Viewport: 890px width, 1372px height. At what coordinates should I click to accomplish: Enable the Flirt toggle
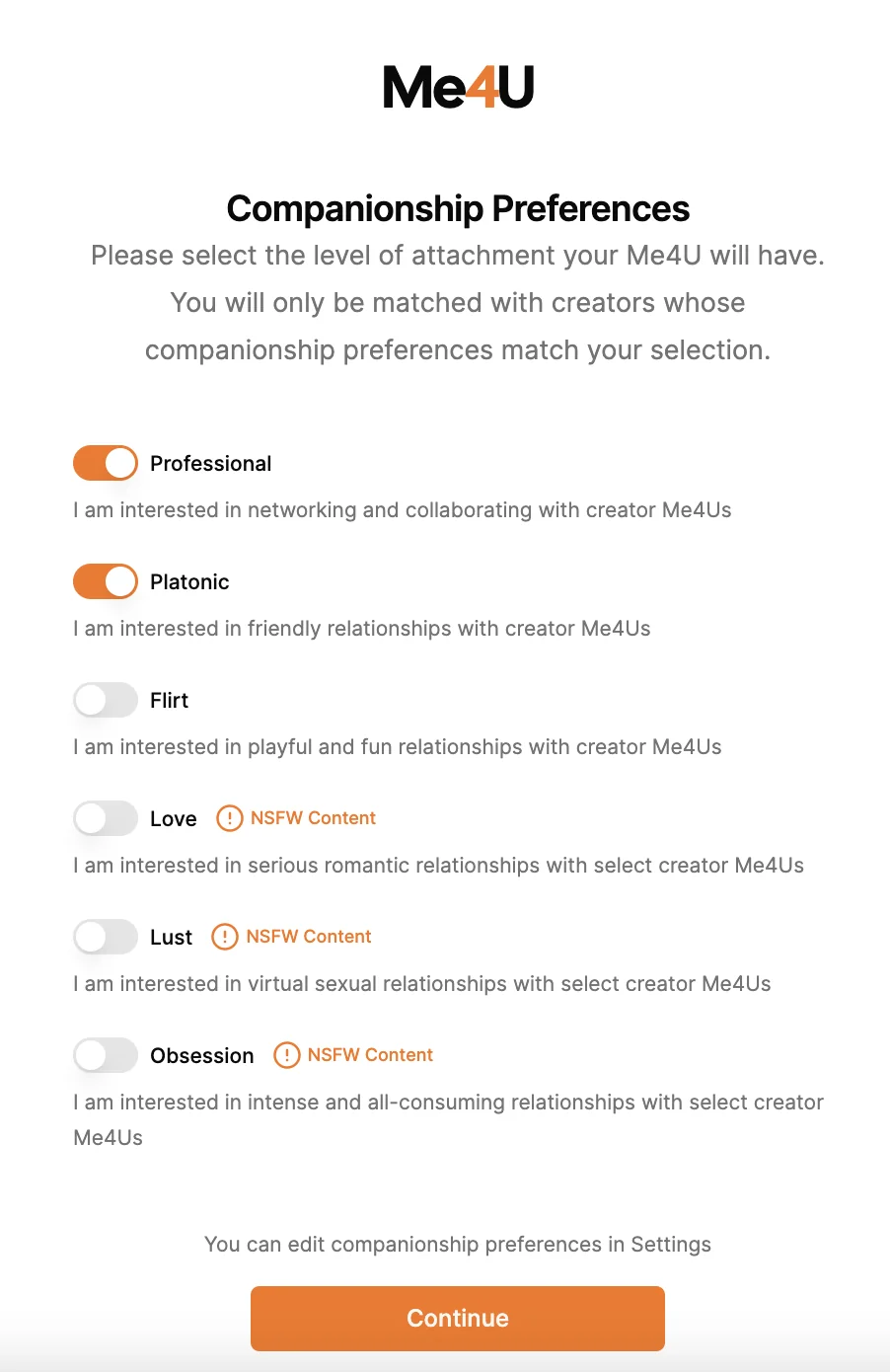[106, 700]
